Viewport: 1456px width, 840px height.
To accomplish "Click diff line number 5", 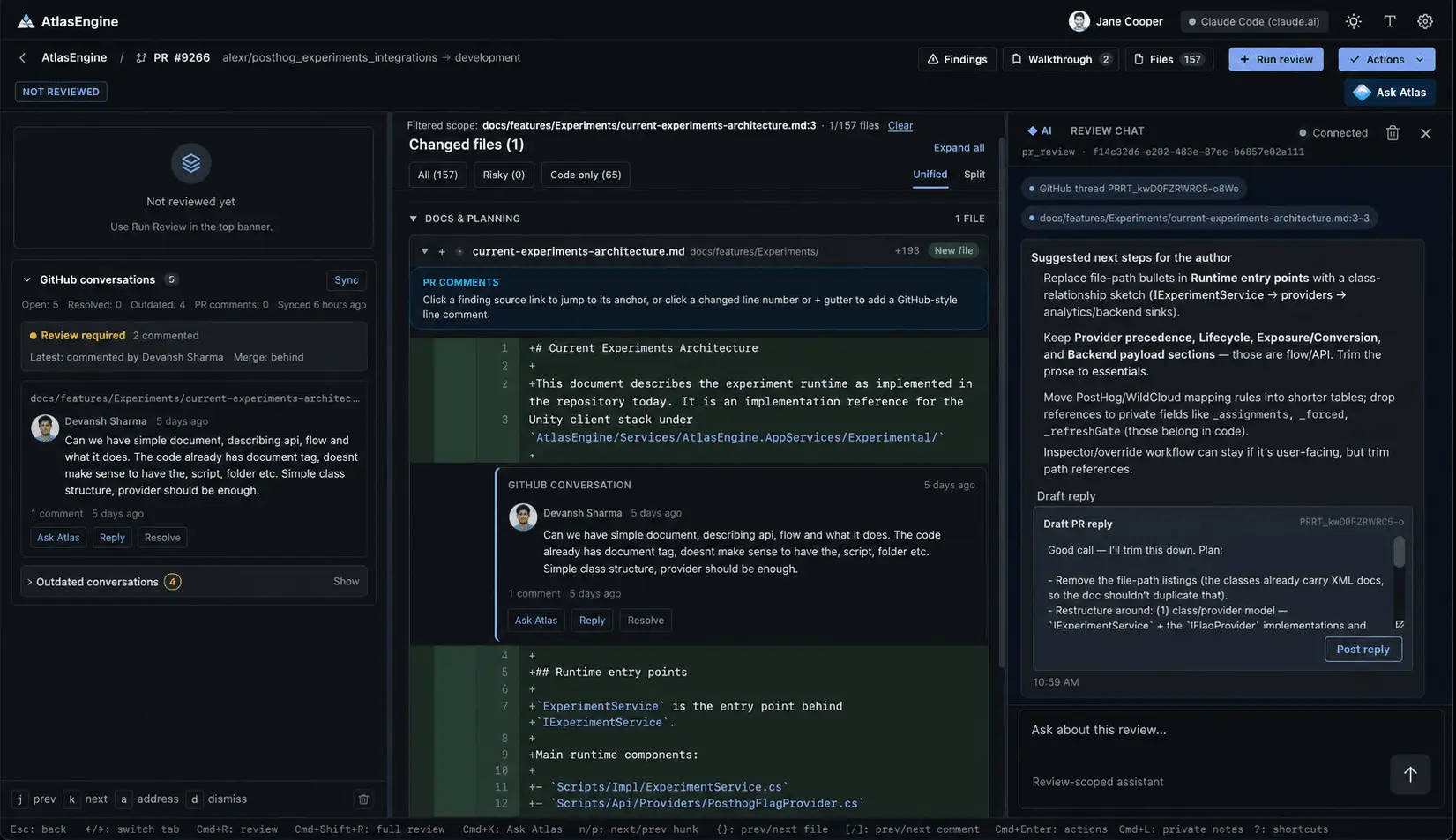I will click(x=504, y=673).
